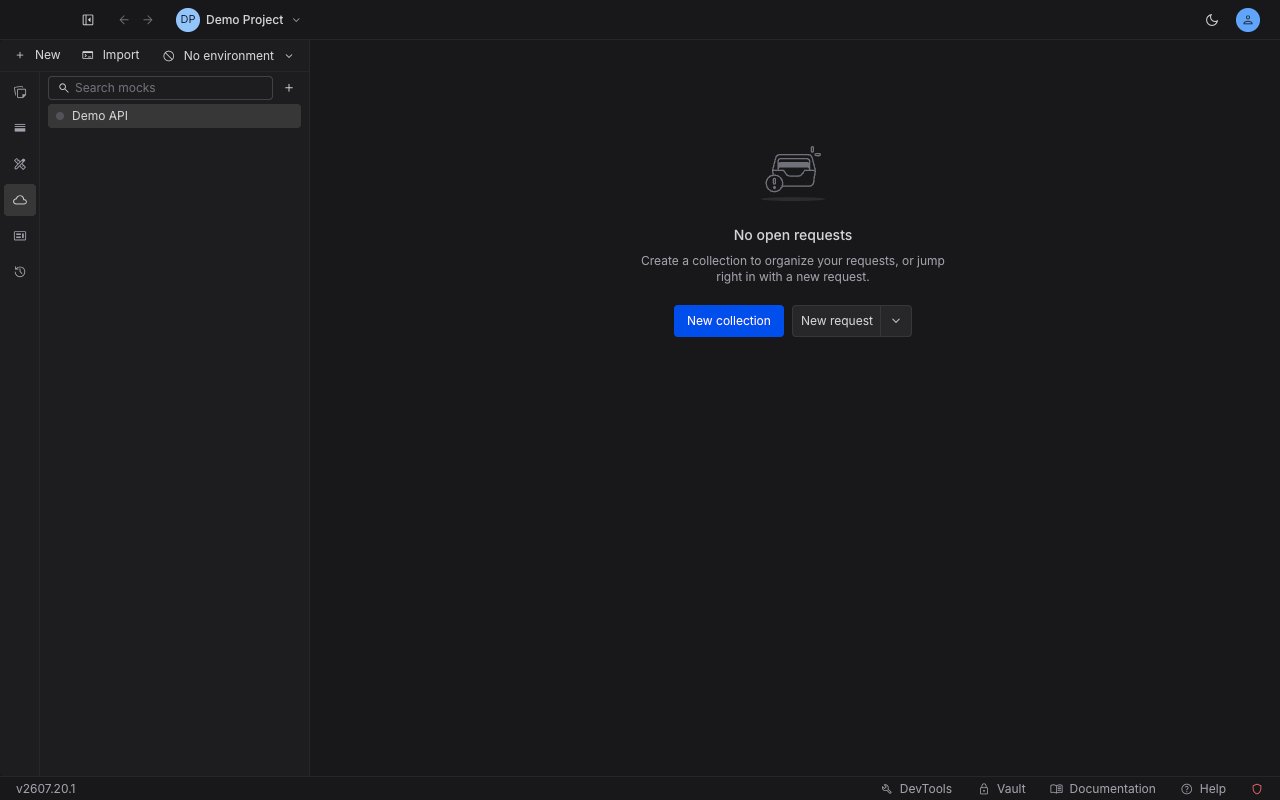The image size is (1280, 800).
Task: Go back with the left arrow
Action: (124, 20)
